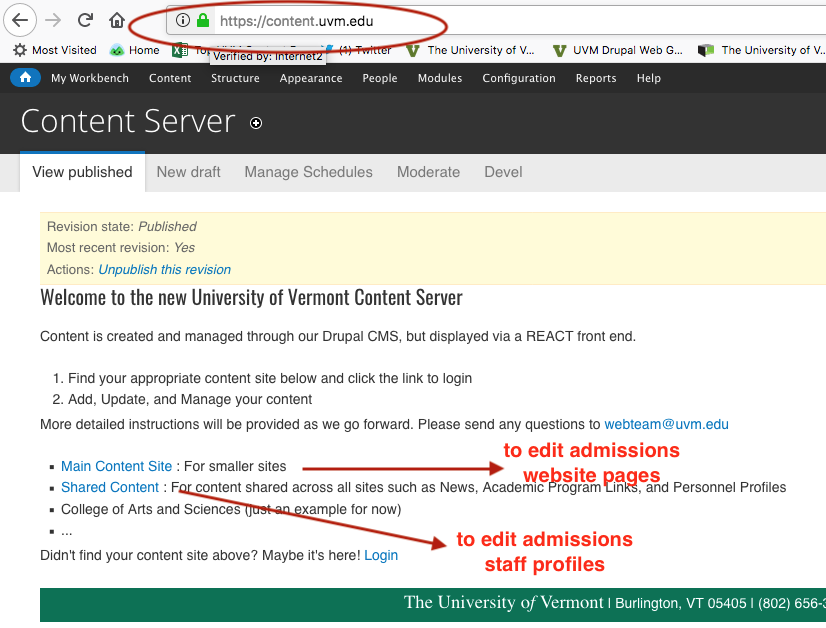Click the Excel spreadsheet bookmark icon
This screenshot has height=628, width=826.
(x=180, y=50)
